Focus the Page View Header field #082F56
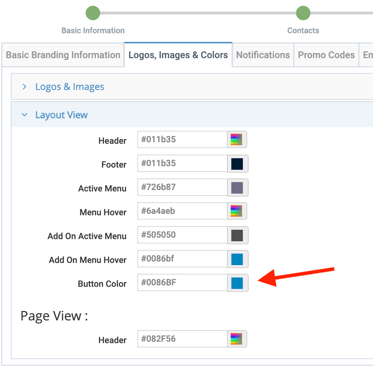The width and height of the screenshot is (373, 367). point(182,339)
